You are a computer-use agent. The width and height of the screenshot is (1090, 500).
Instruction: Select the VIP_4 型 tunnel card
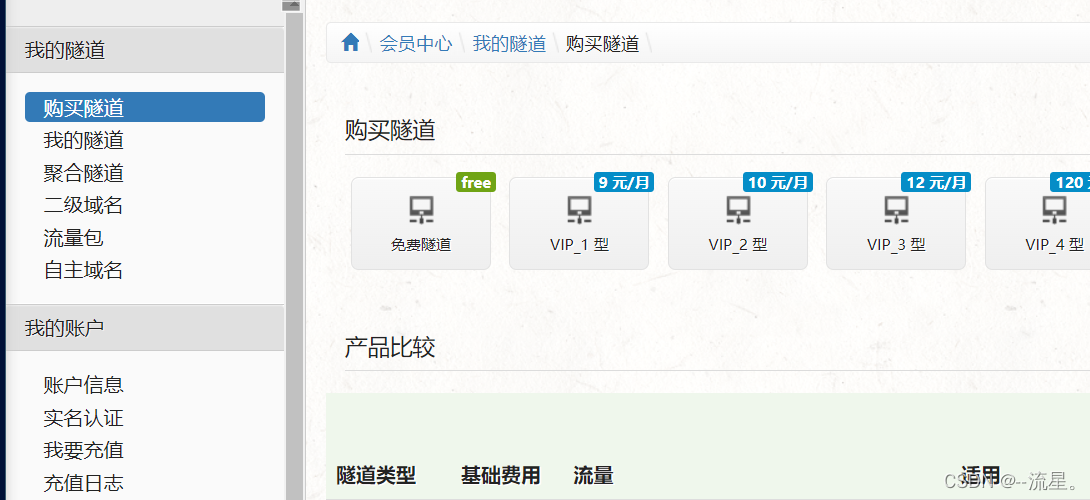click(x=1038, y=223)
